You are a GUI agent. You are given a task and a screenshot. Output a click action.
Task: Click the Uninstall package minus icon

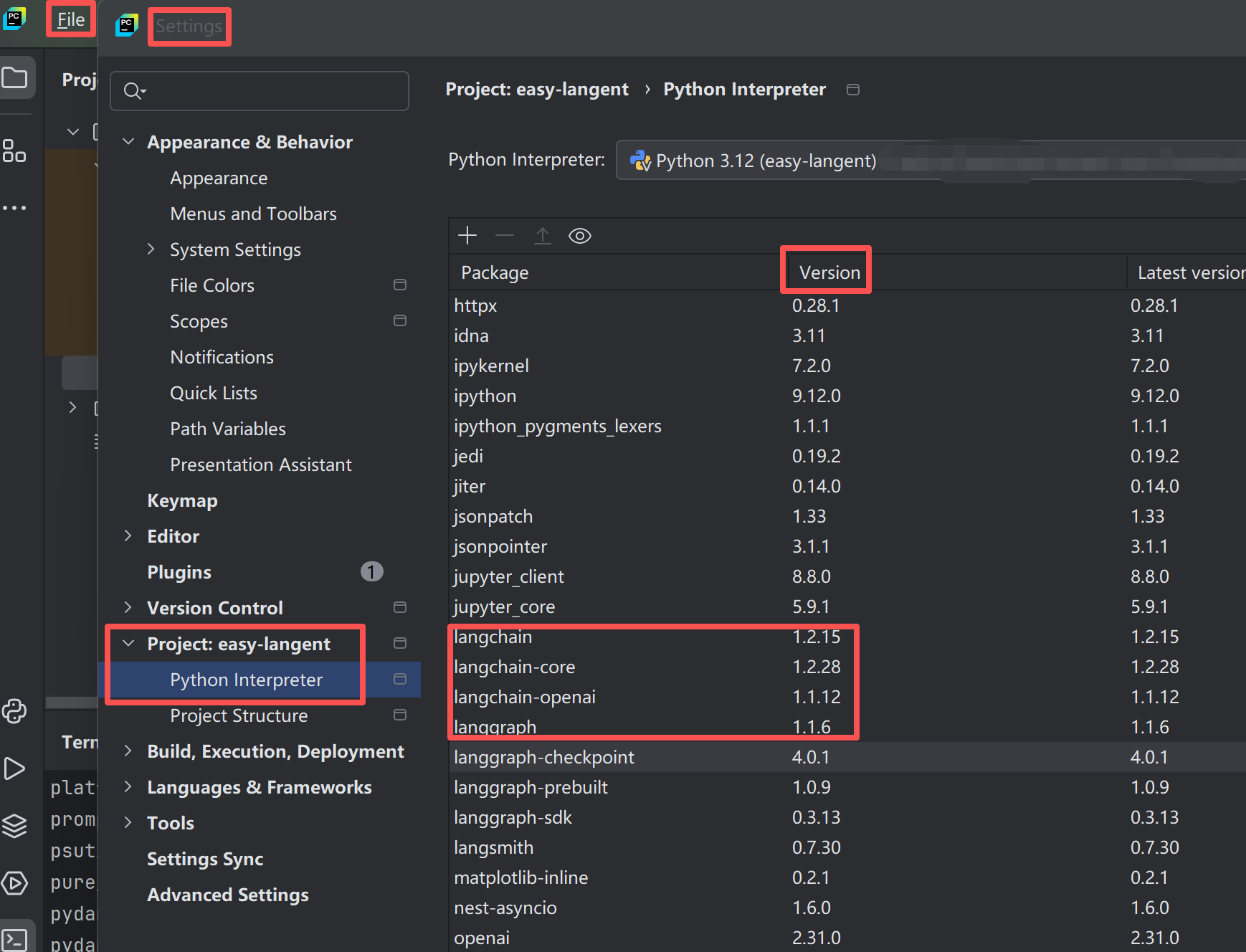point(505,235)
